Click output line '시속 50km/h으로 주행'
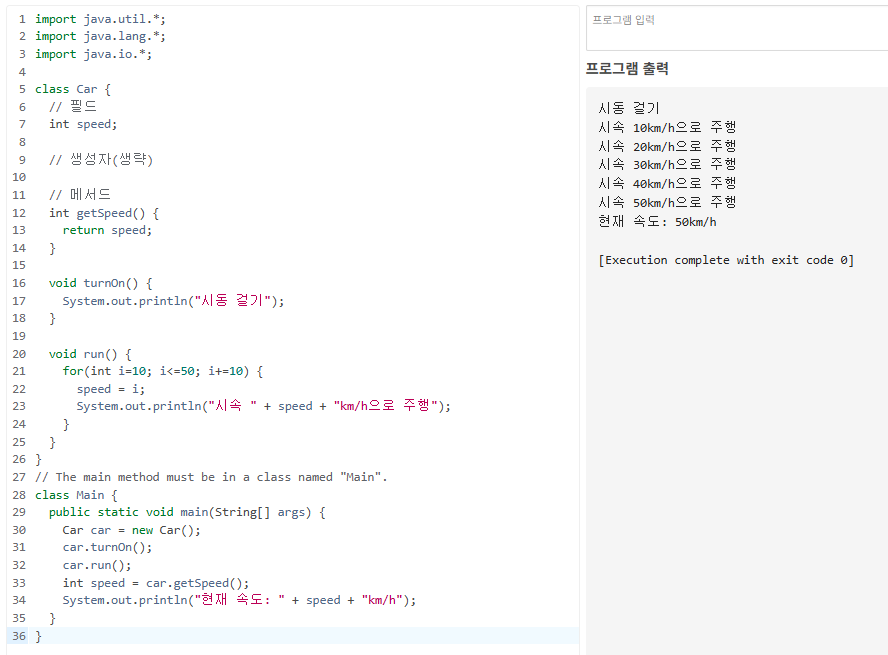This screenshot has height=655, width=888. click(667, 202)
